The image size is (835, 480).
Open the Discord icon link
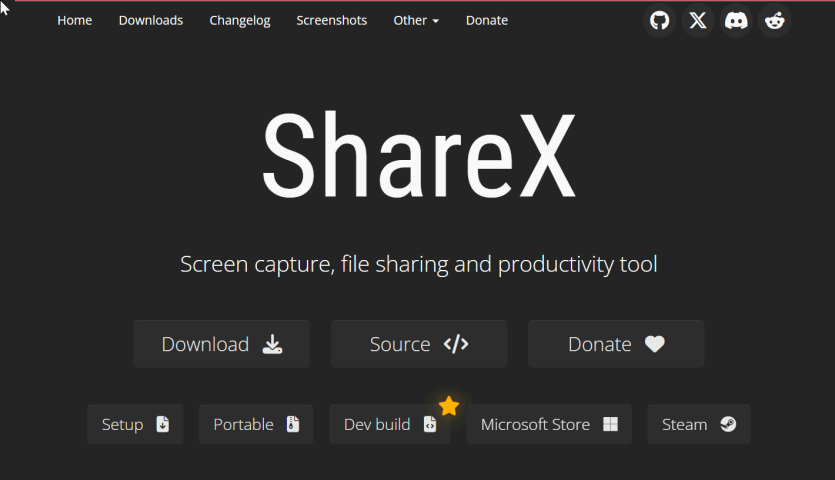coord(736,21)
